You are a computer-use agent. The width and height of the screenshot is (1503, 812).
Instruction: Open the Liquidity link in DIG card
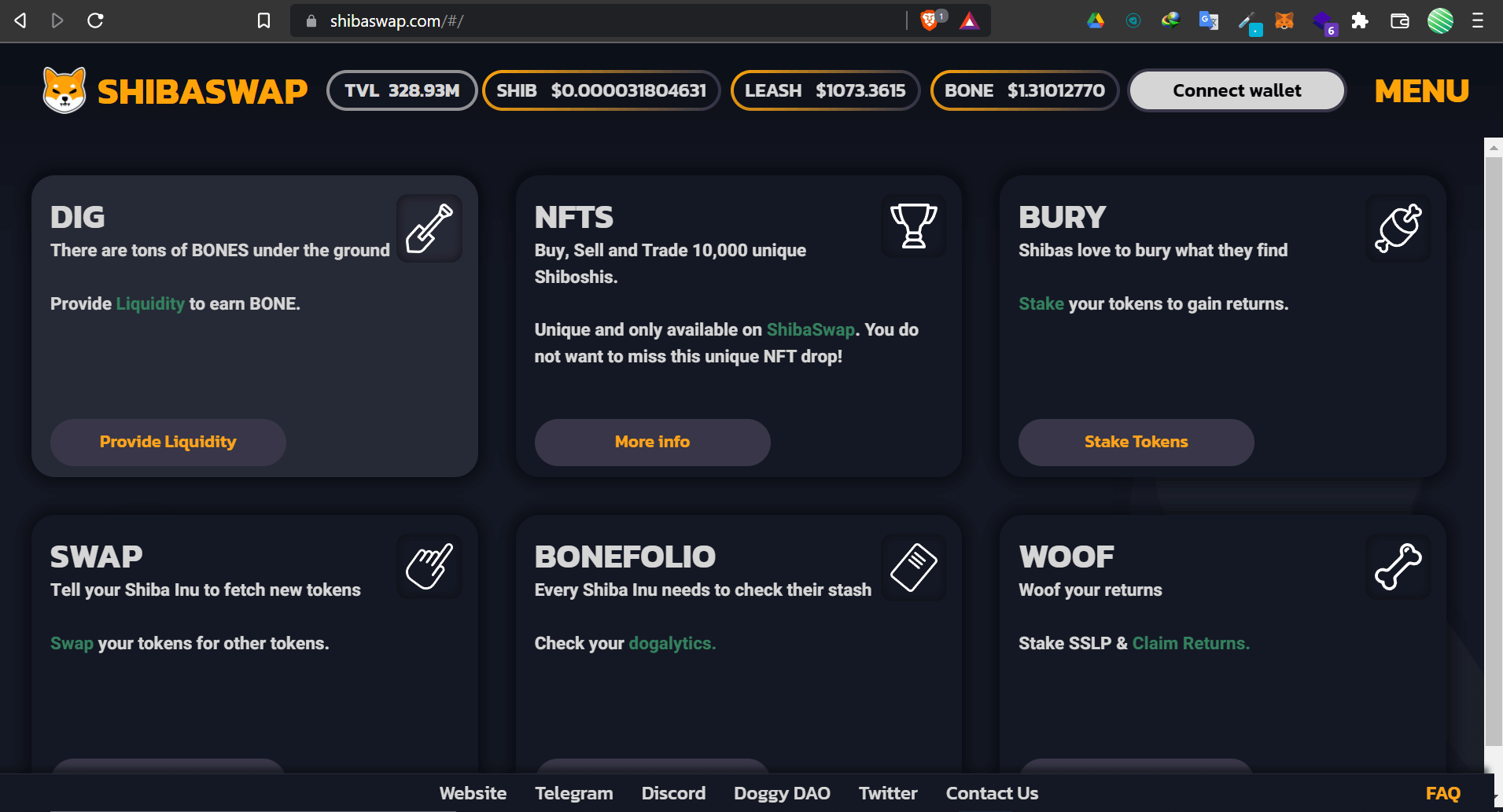150,303
